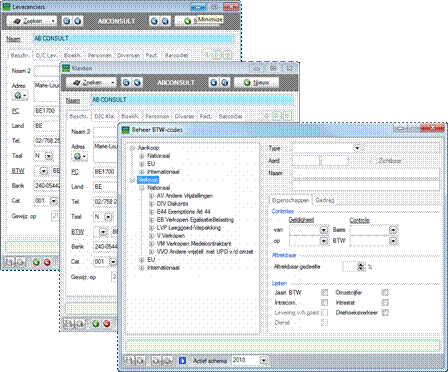Open the Actief schema year dropdown
The image size is (448, 372).
pyautogui.click(x=264, y=360)
